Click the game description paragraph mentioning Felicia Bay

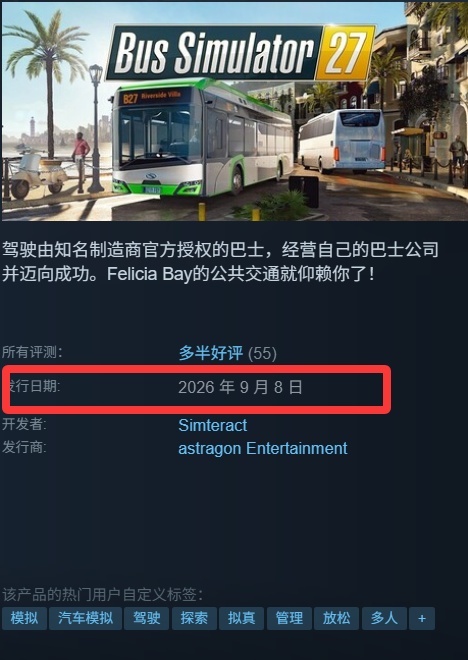tap(220, 262)
